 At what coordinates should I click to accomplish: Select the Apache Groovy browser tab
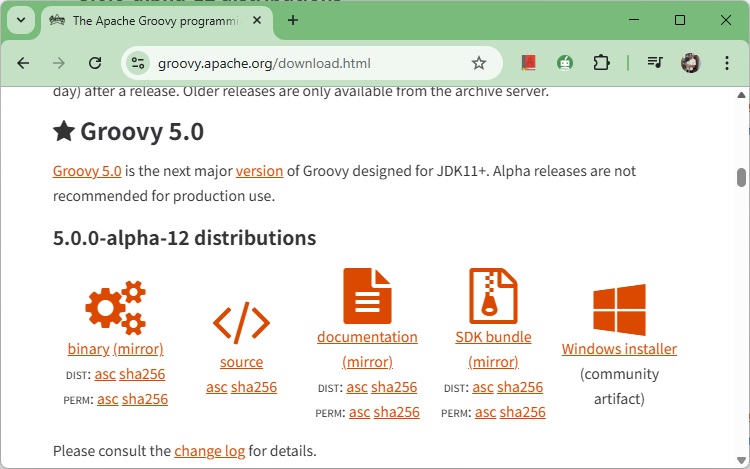(150, 20)
